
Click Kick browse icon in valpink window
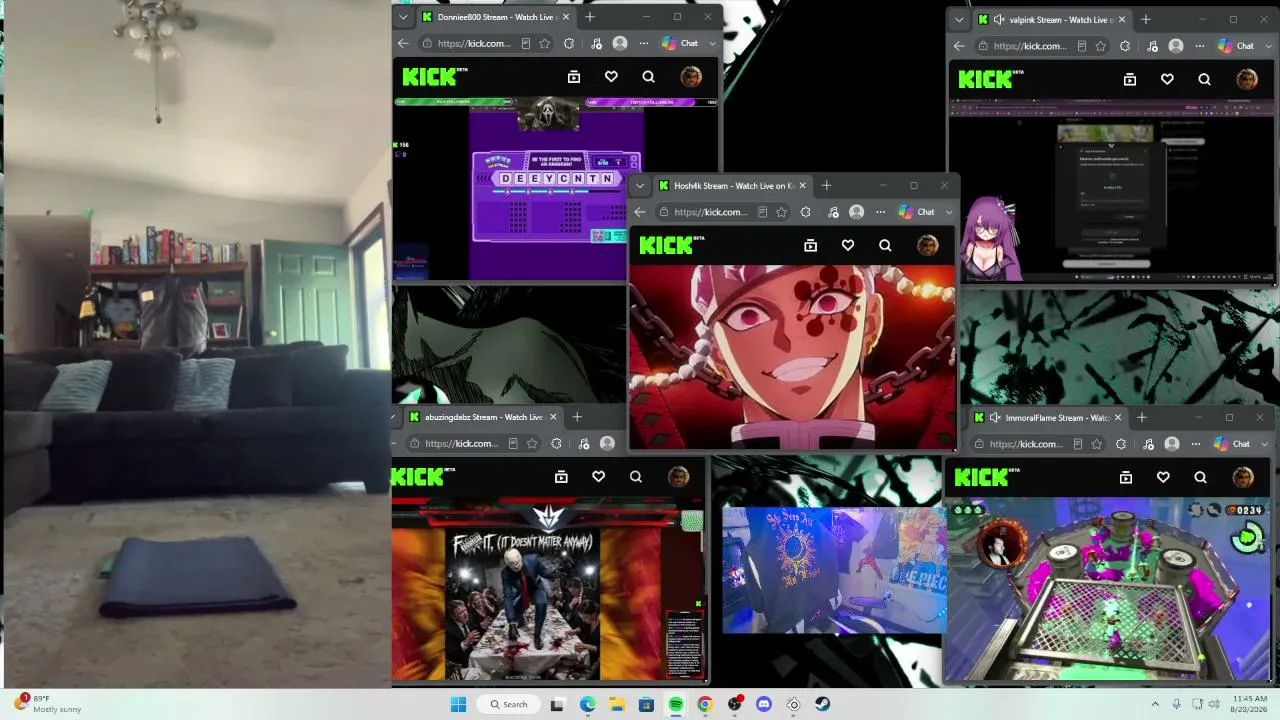coord(1130,79)
